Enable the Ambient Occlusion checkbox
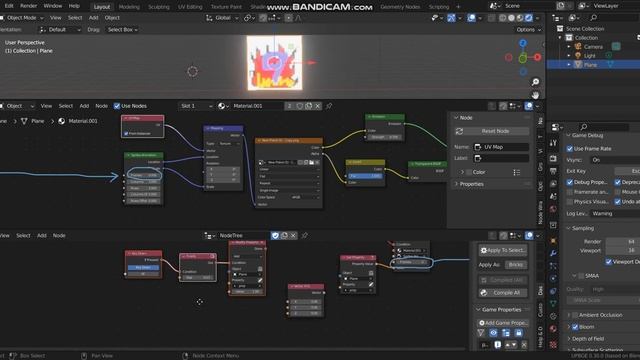This screenshot has width=640, height=360. [x=575, y=315]
